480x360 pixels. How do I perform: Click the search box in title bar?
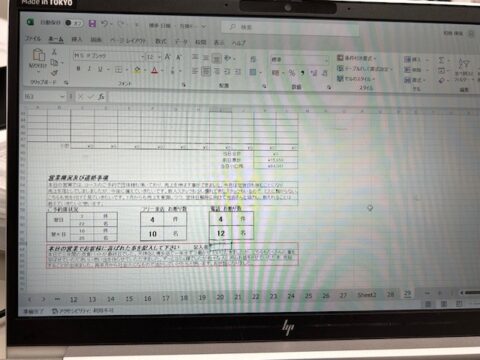coord(290,27)
